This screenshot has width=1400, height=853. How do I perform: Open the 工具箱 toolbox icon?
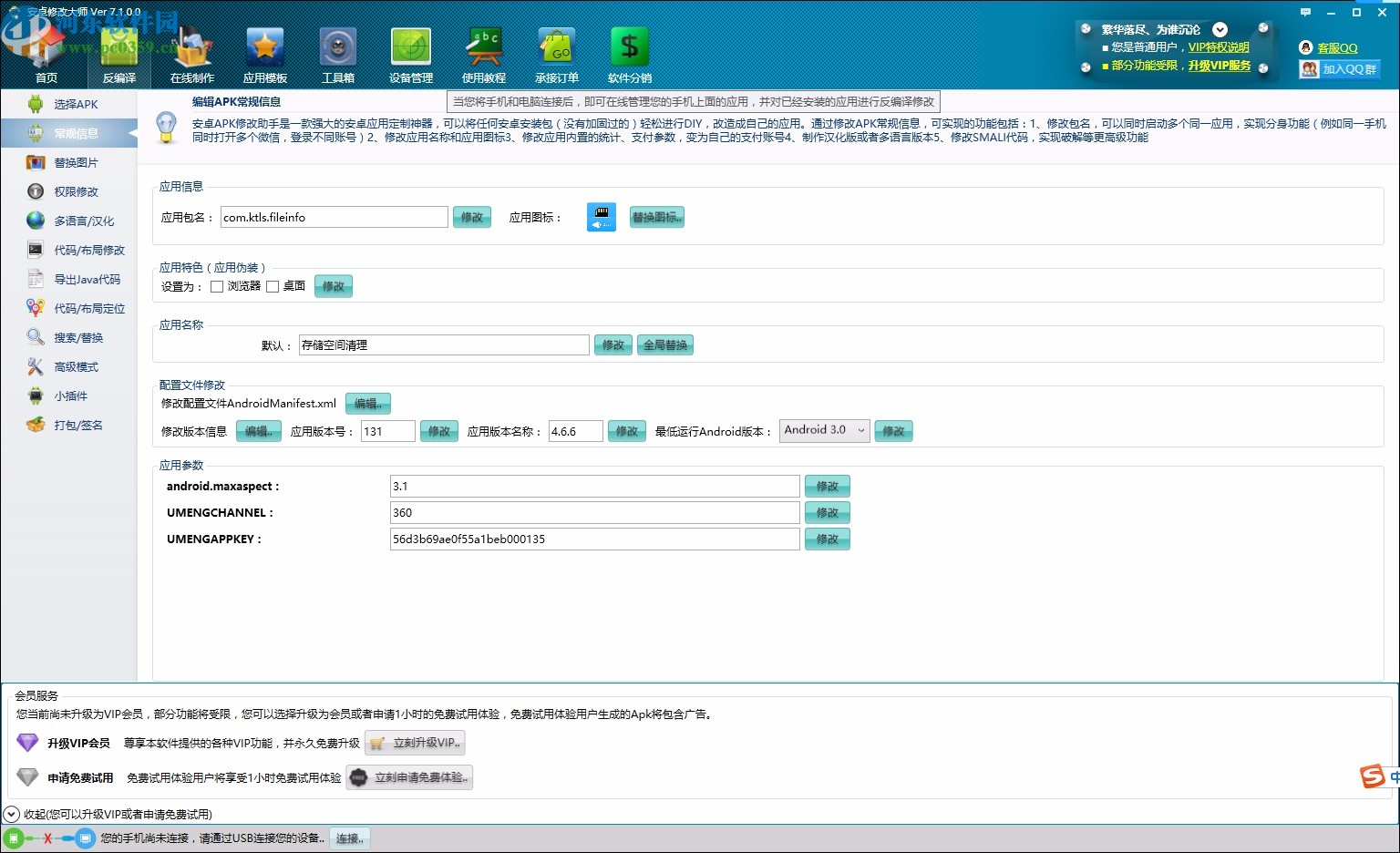[338, 55]
